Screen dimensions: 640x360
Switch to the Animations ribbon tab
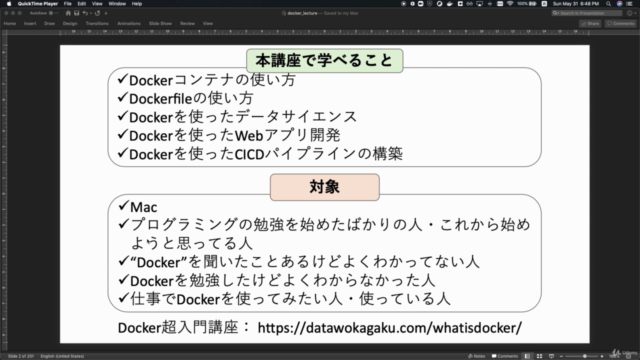(129, 24)
